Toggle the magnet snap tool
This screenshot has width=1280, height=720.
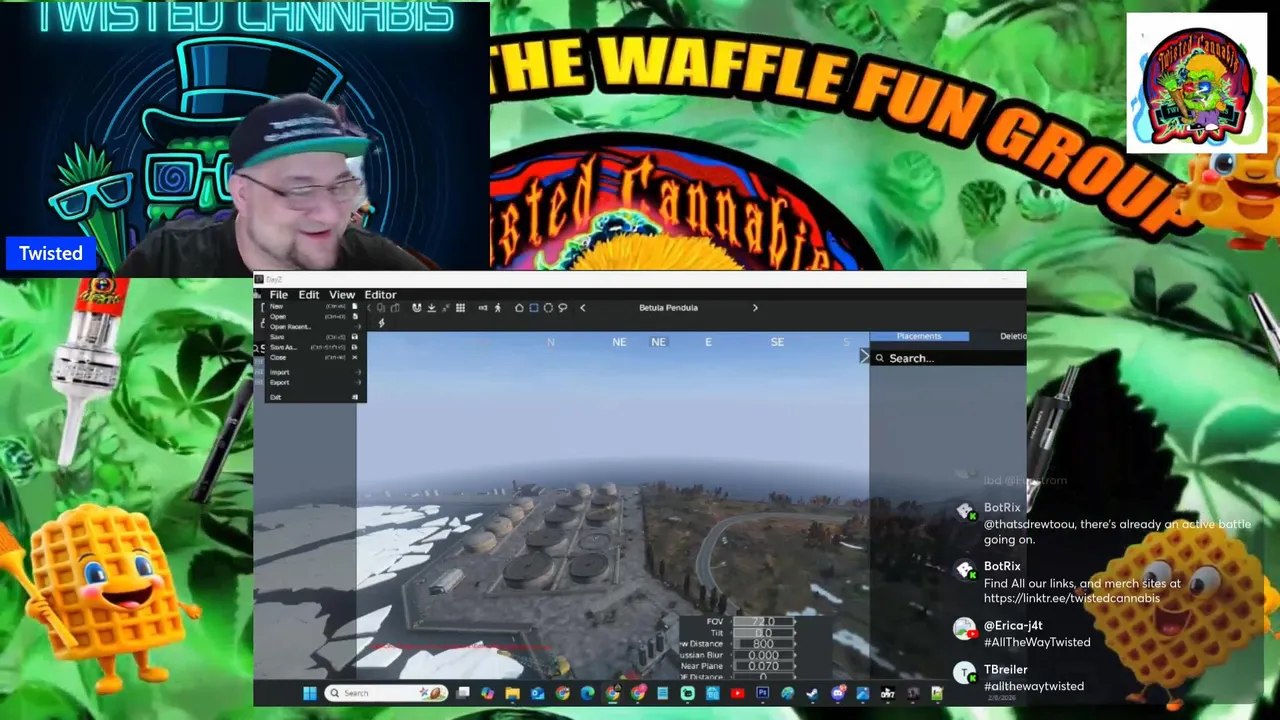click(x=417, y=308)
